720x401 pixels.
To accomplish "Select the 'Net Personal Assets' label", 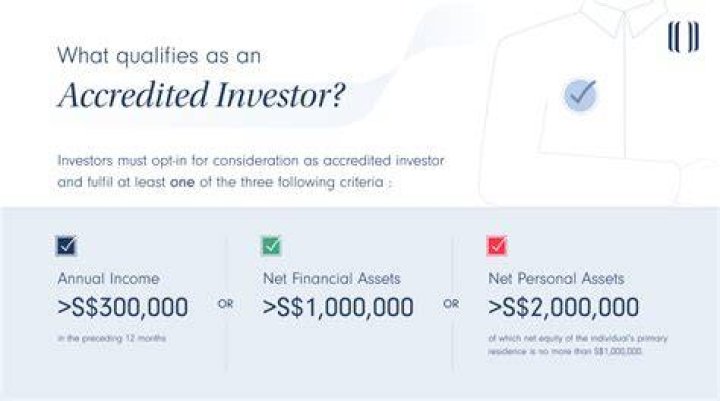I will [x=556, y=278].
